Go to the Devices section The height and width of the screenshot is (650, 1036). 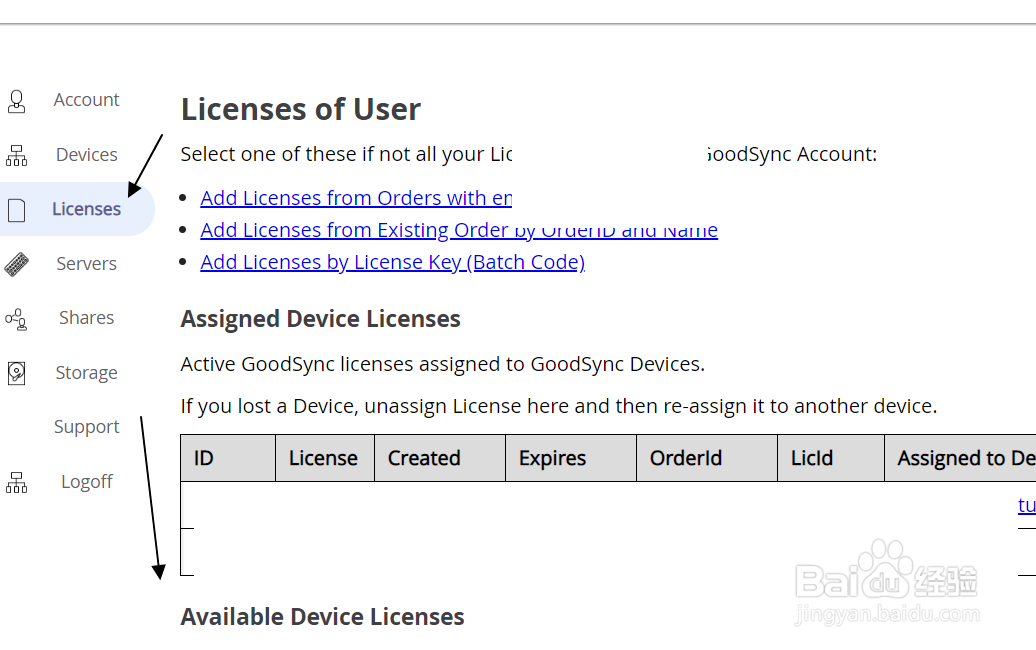tap(86, 155)
